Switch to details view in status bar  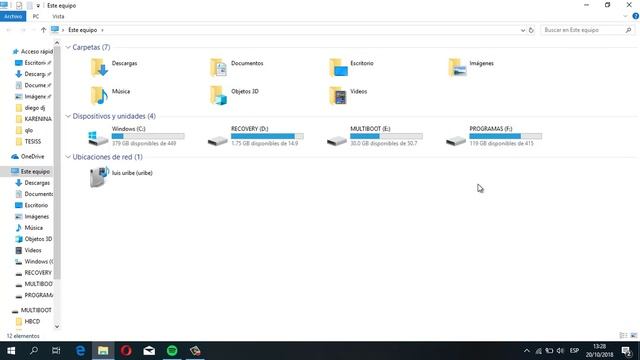click(x=623, y=336)
